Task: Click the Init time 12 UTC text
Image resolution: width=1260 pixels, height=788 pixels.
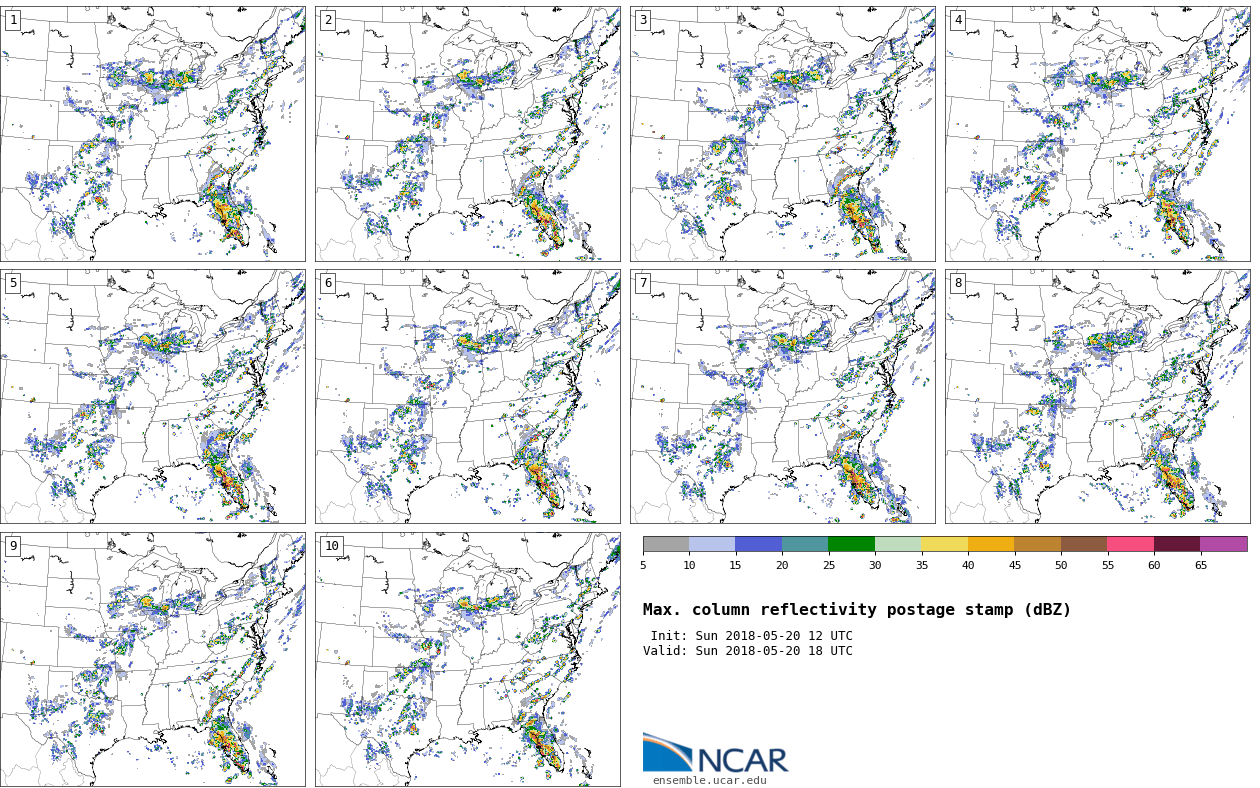Action: tap(751, 636)
